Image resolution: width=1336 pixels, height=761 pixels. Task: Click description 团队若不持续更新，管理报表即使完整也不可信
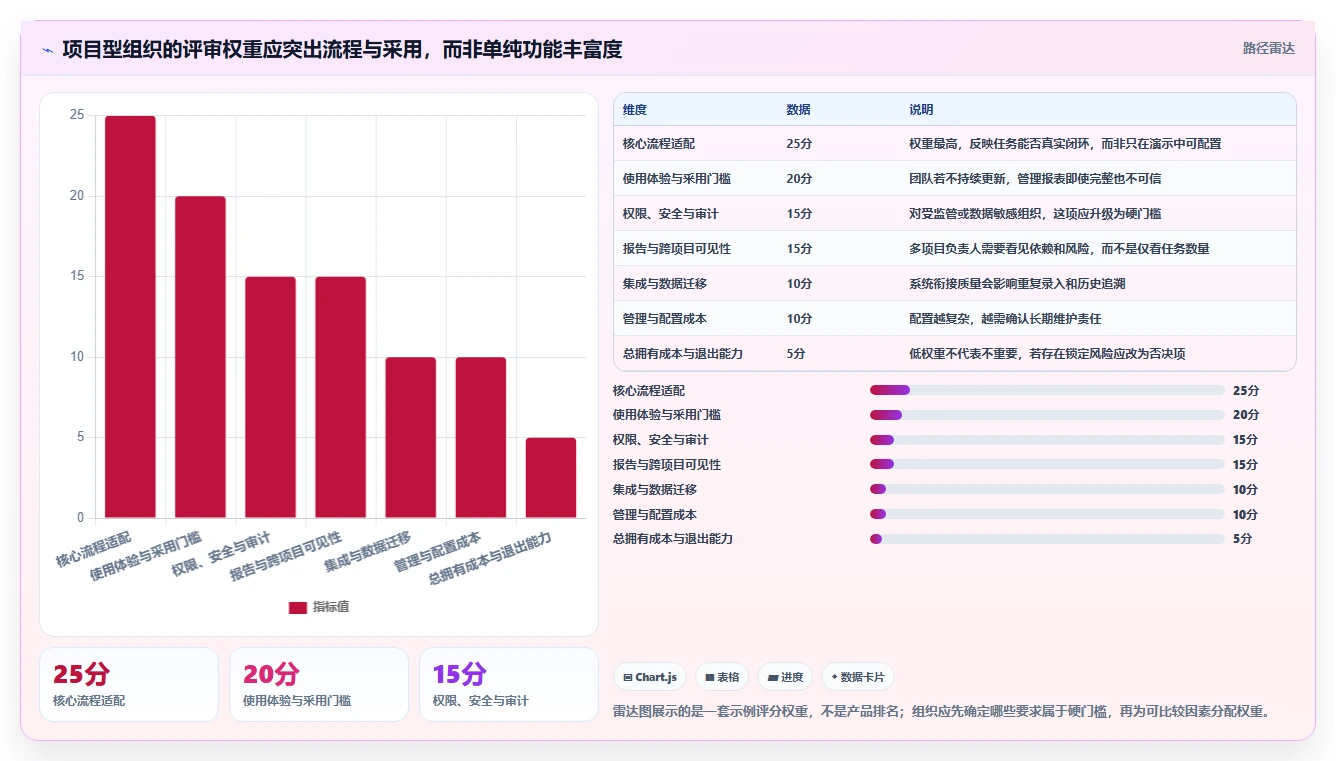click(1035, 179)
